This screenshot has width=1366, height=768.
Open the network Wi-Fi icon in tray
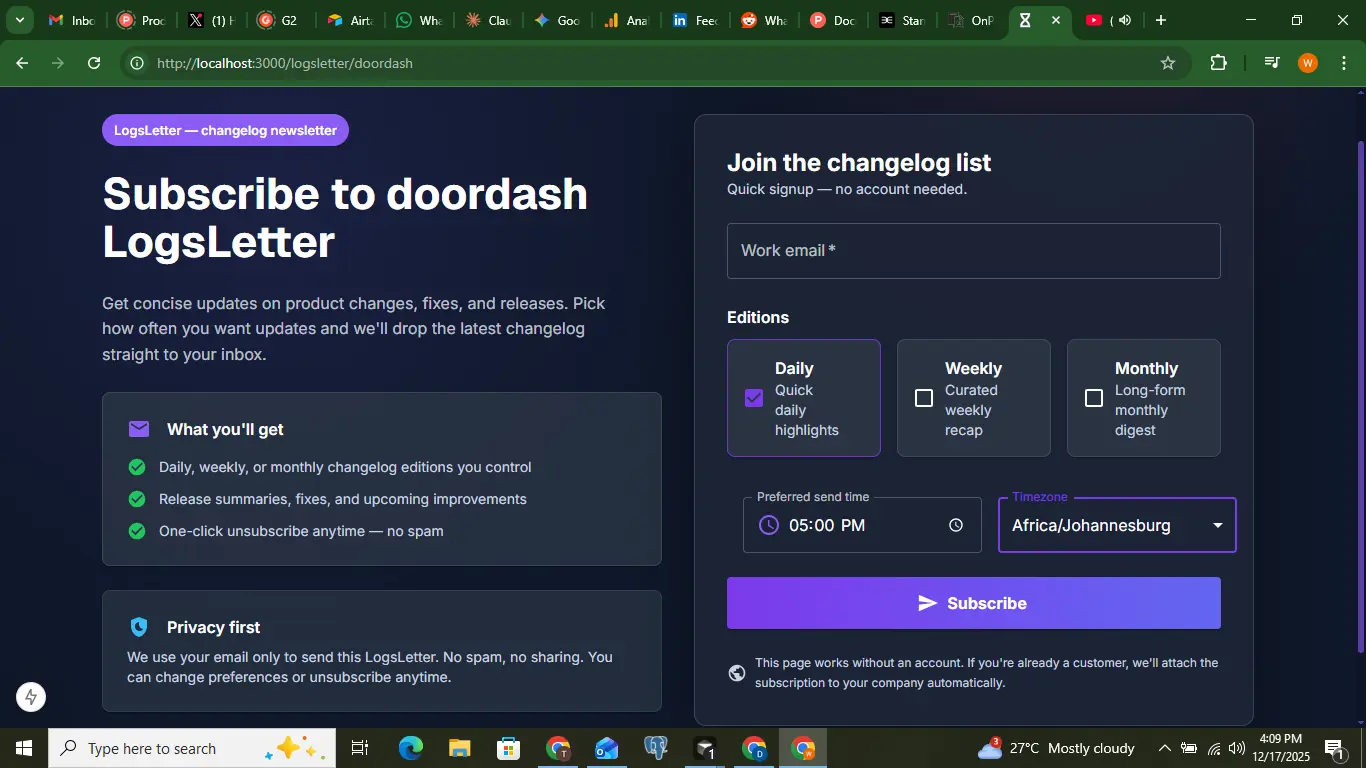1214,748
